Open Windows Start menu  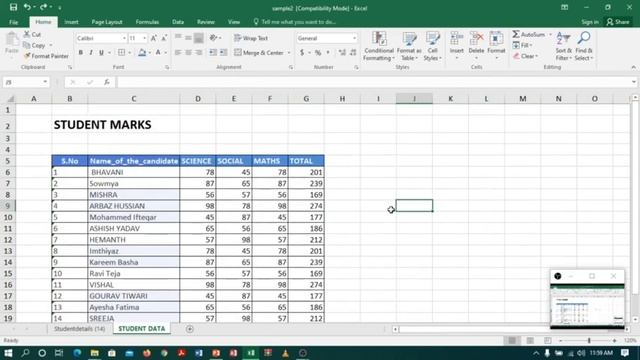coord(8,353)
